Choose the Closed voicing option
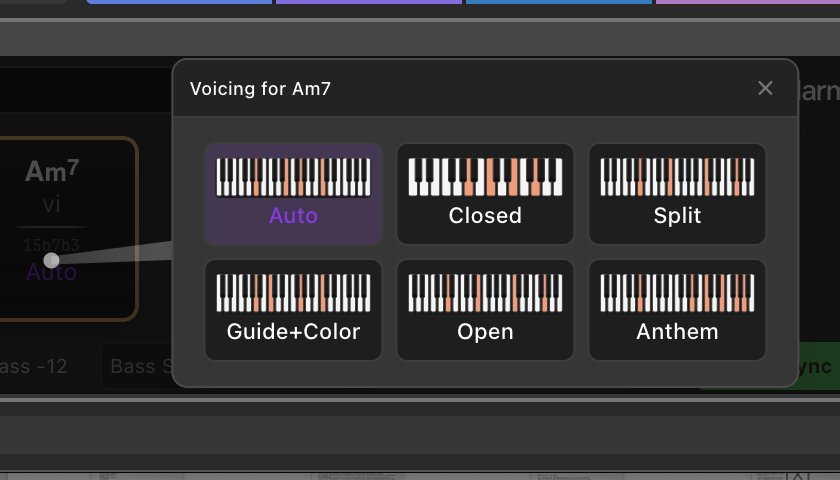 pyautogui.click(x=485, y=194)
